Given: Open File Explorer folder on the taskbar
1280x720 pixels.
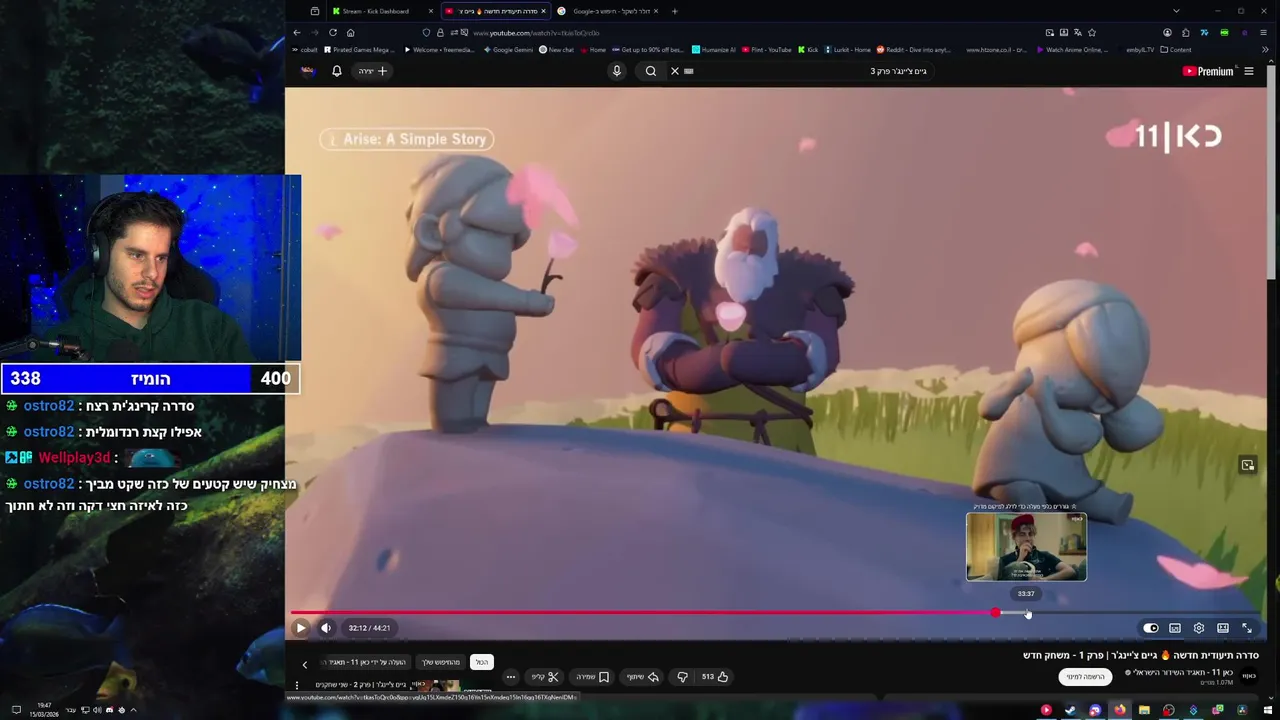Looking at the screenshot, I should point(1144,710).
